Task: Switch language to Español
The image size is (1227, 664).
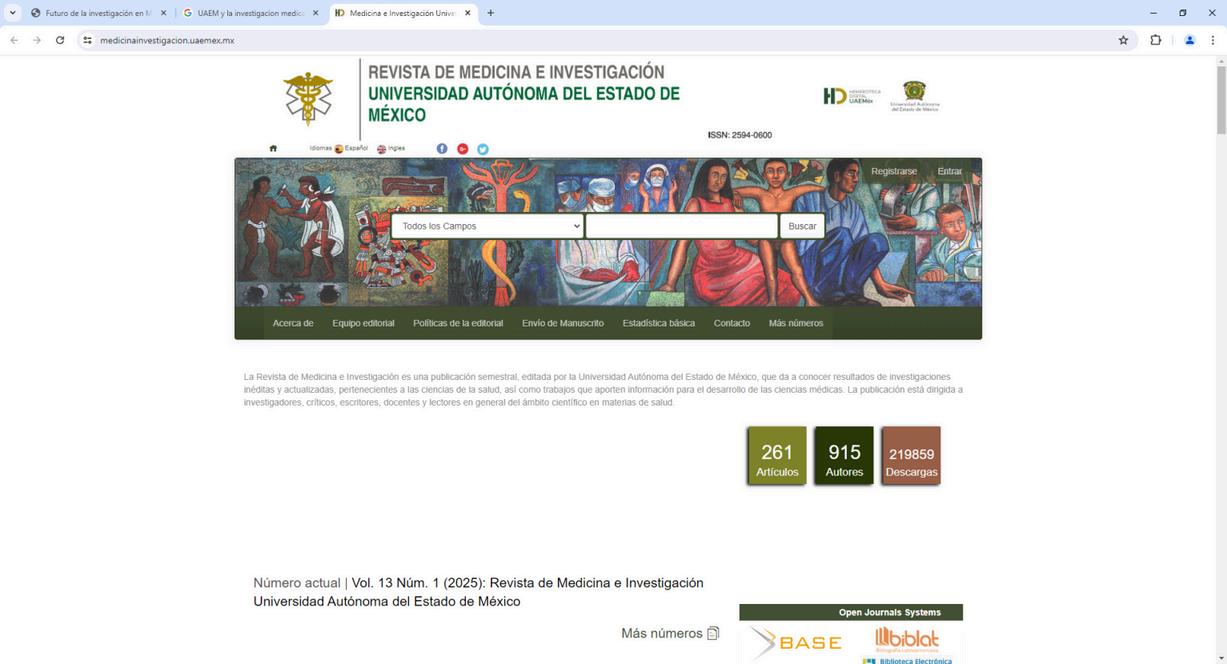Action: pos(351,148)
